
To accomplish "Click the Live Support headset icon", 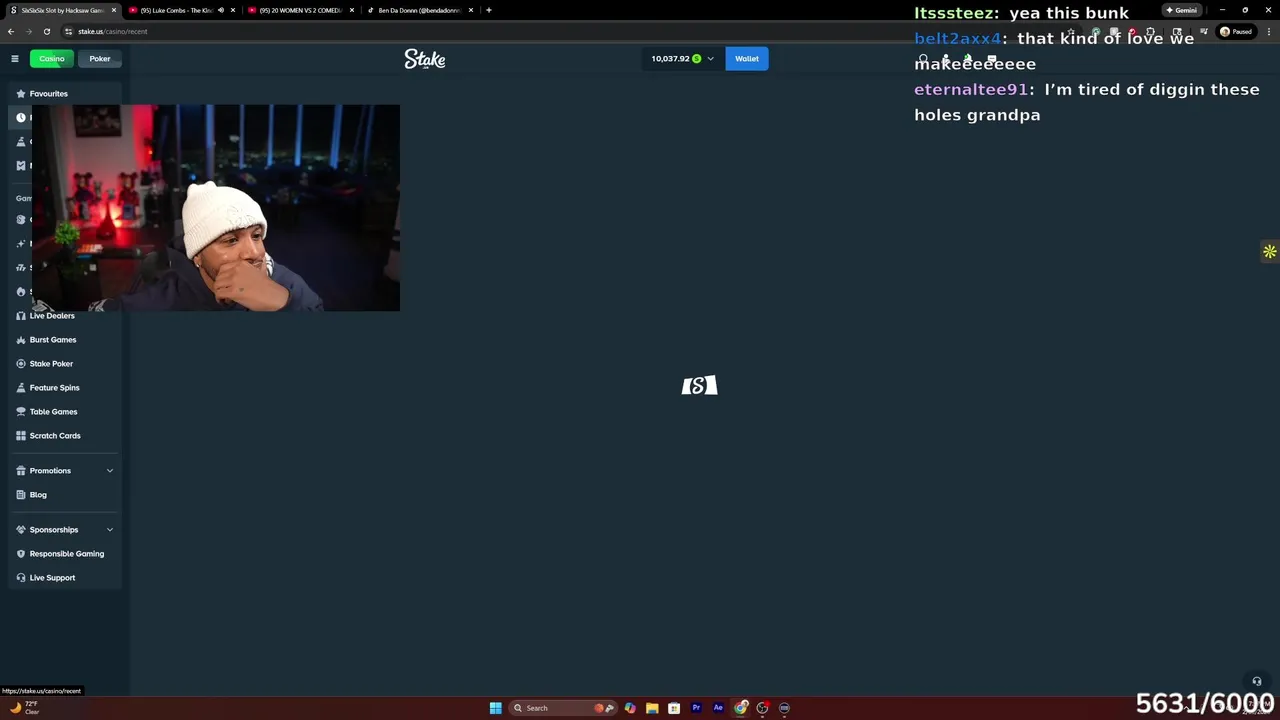I will [21, 578].
